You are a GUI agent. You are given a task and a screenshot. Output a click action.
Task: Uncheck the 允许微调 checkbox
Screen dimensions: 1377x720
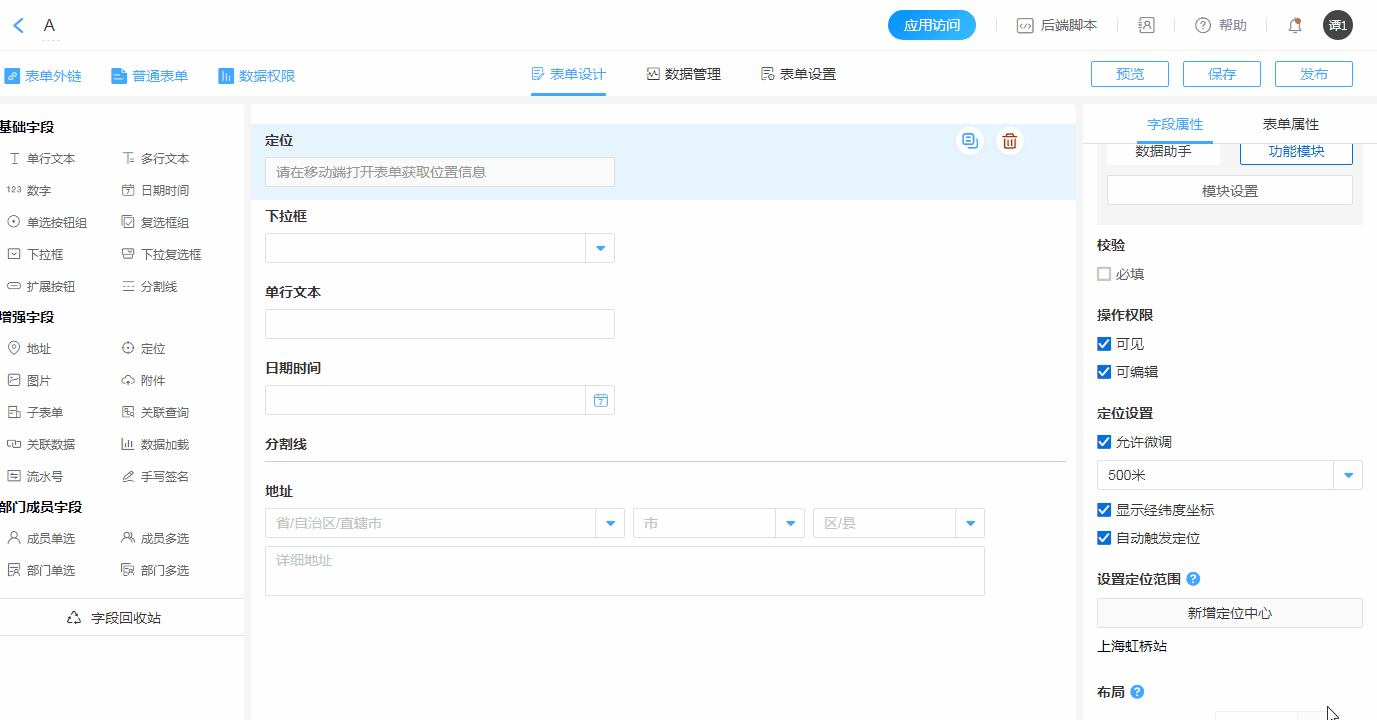click(1104, 442)
